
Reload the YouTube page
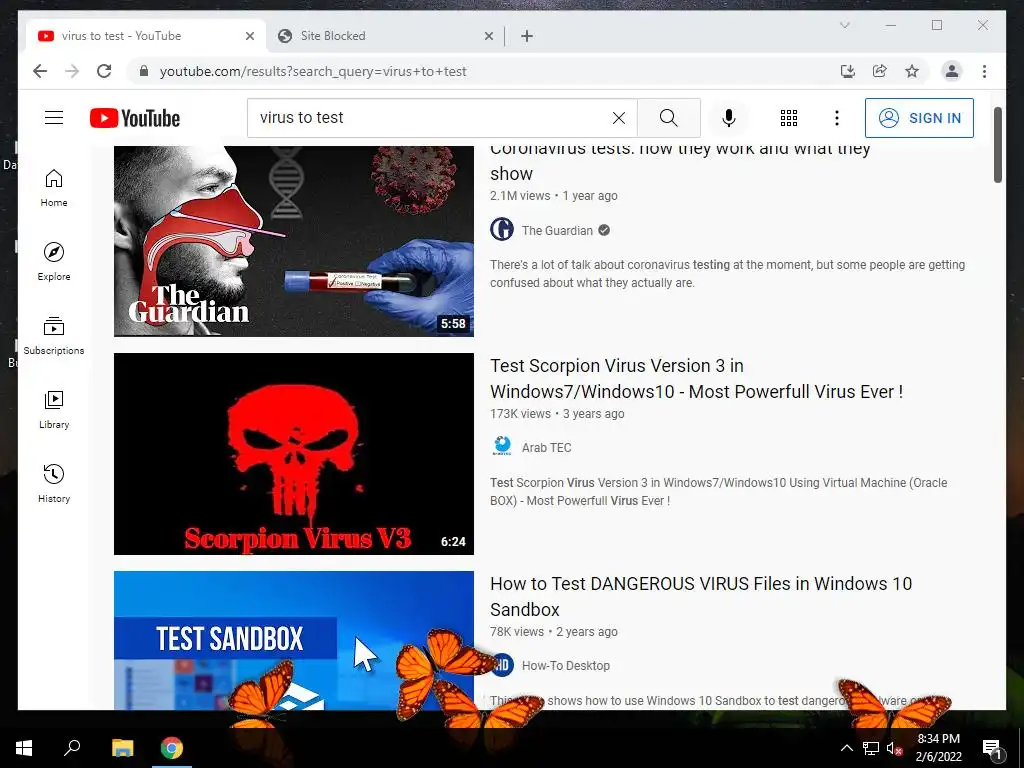[104, 71]
